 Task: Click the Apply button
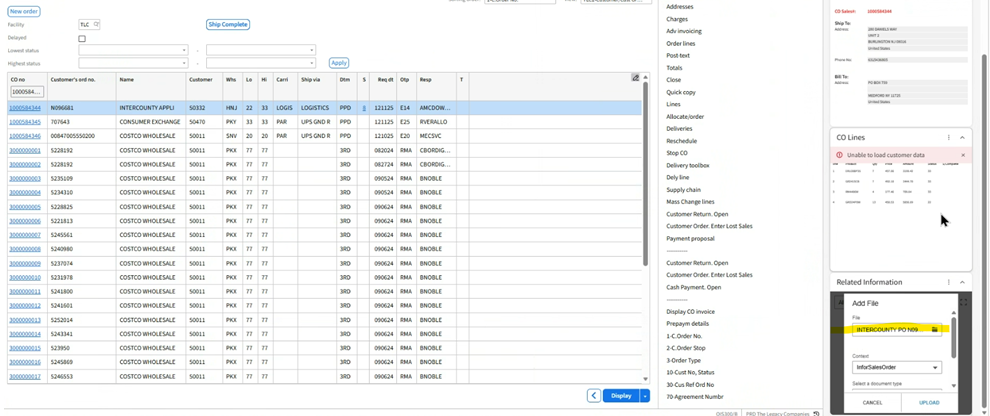point(339,63)
